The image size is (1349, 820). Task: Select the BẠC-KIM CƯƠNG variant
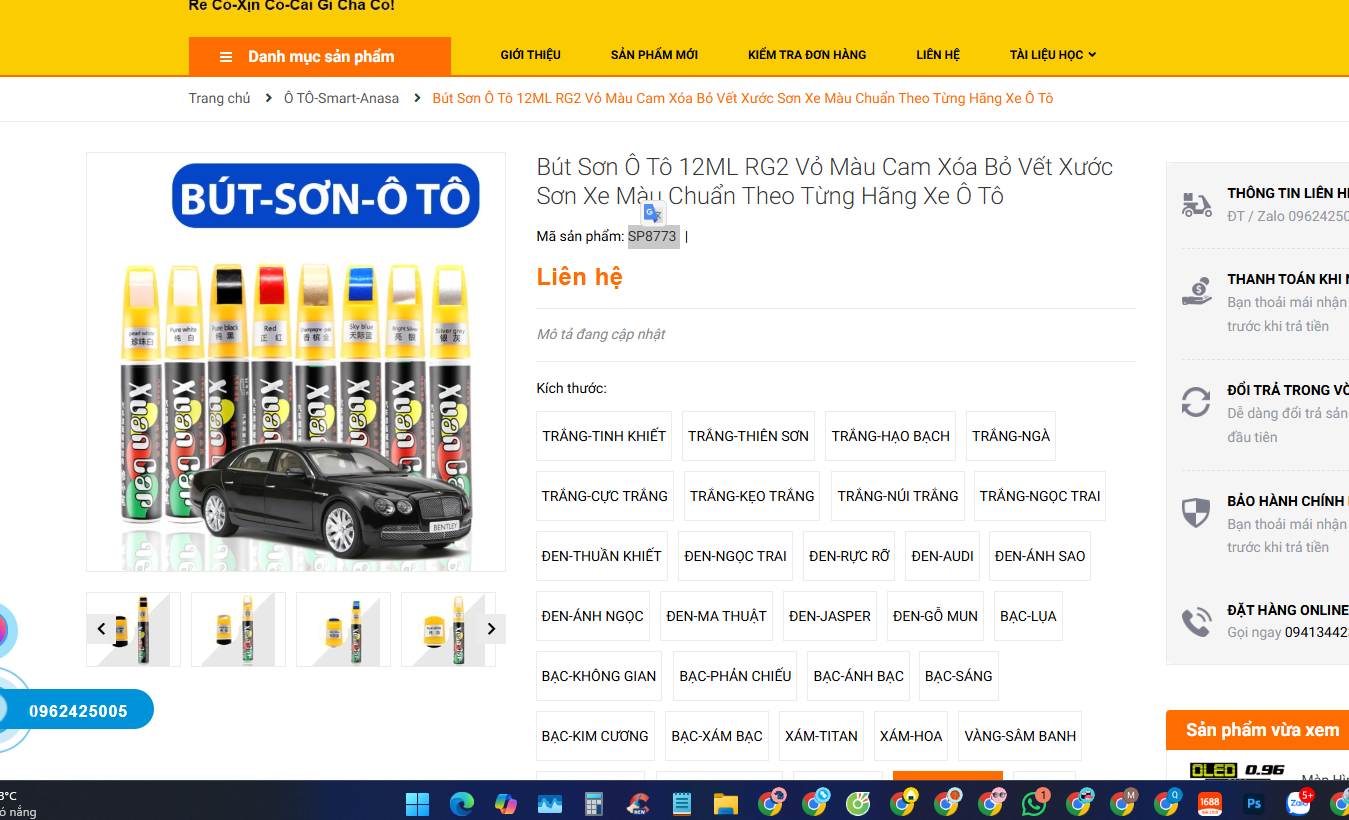pos(595,736)
